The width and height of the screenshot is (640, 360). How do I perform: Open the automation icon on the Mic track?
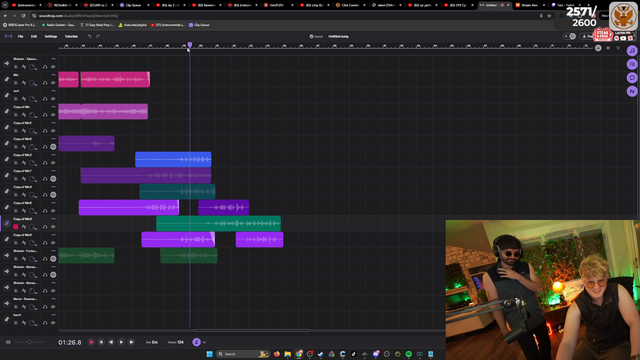(24, 83)
